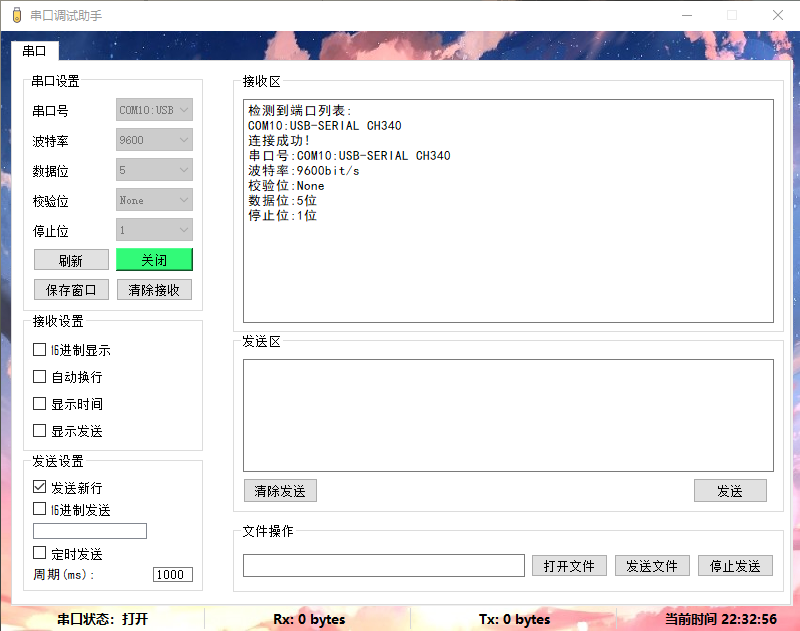
Task: Click the 停止位:1位 line in receive area
Action: (282, 215)
